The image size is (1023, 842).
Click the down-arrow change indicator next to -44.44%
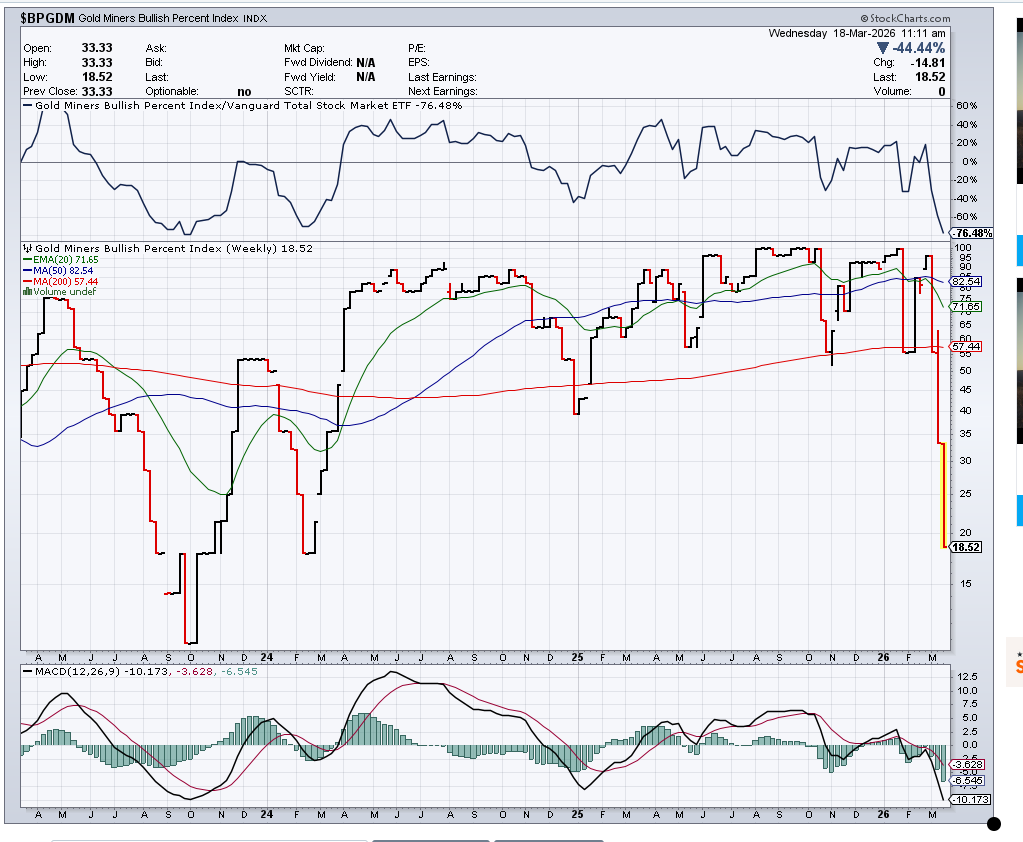(881, 48)
